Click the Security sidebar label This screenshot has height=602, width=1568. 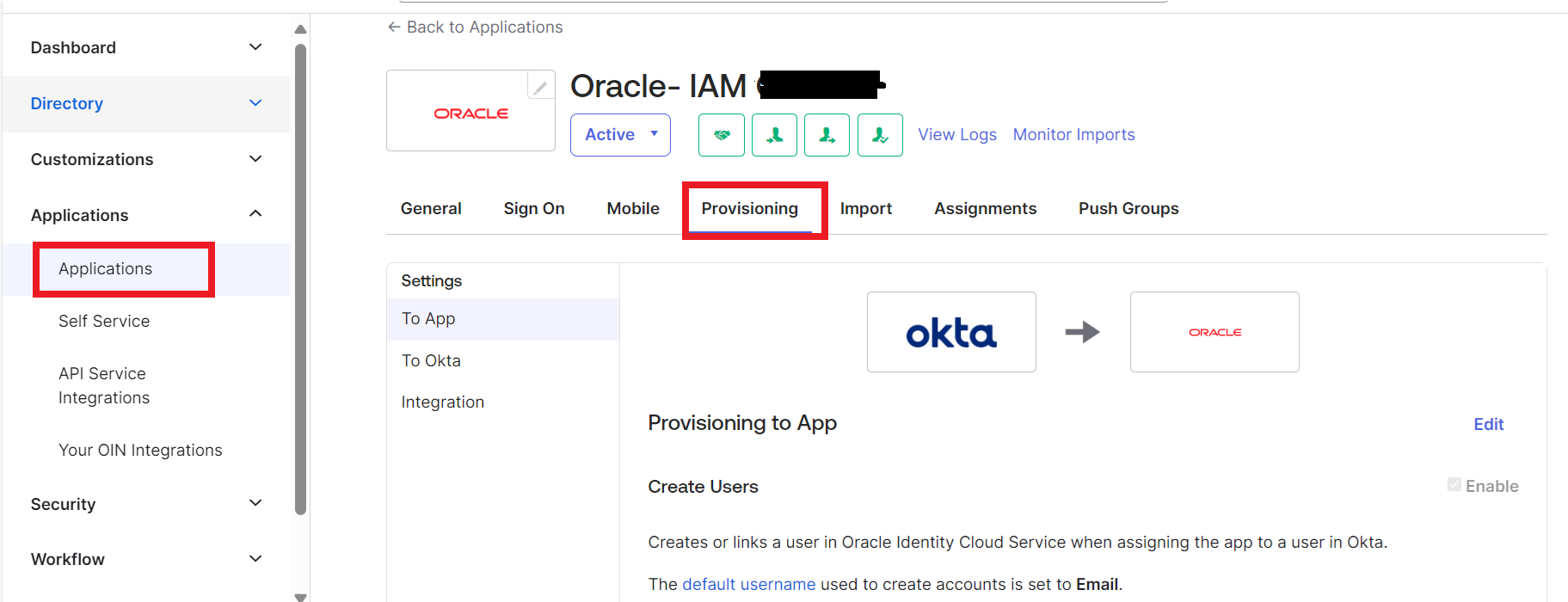coord(63,504)
